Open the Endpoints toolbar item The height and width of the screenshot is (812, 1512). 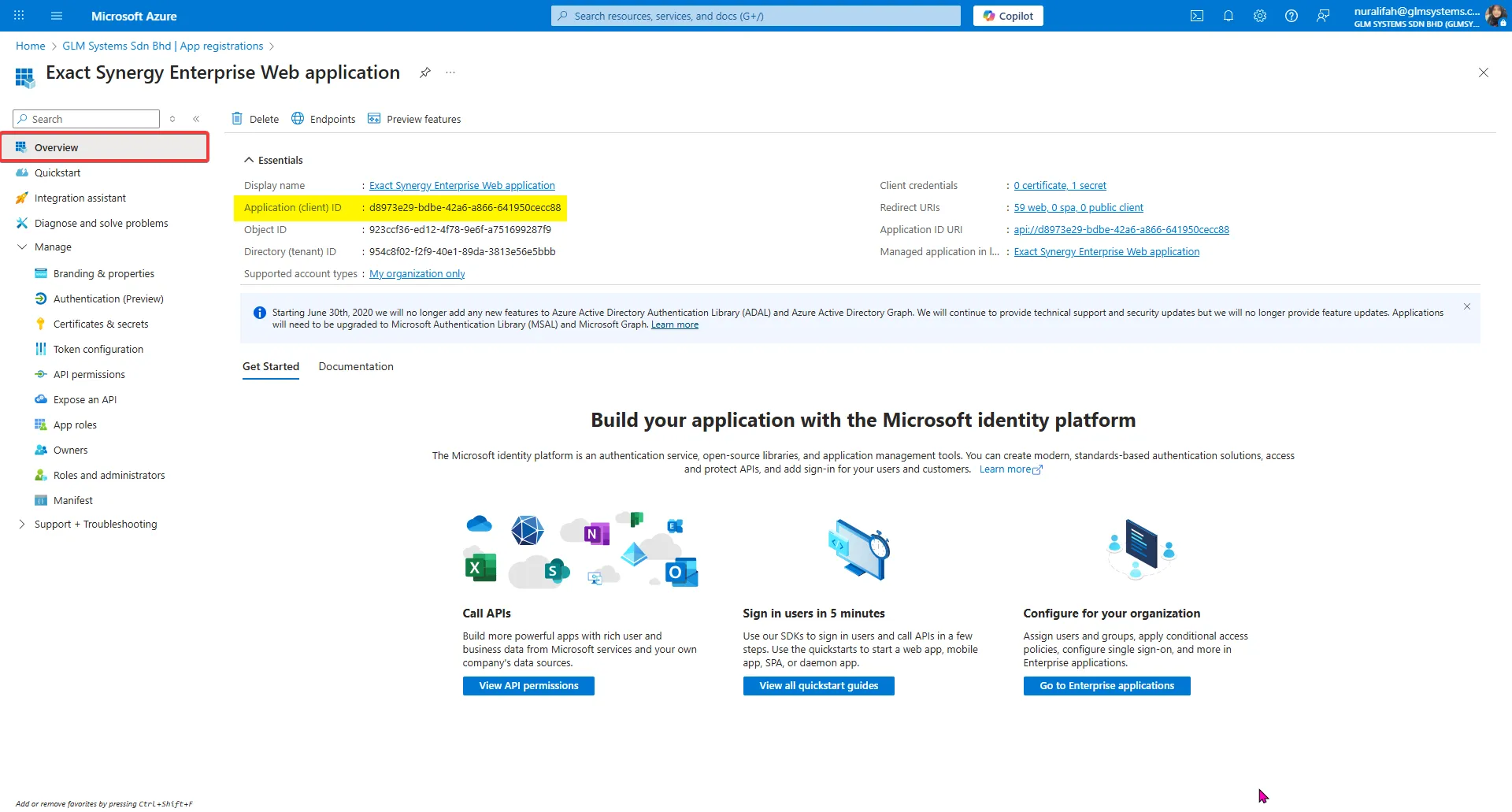(324, 119)
